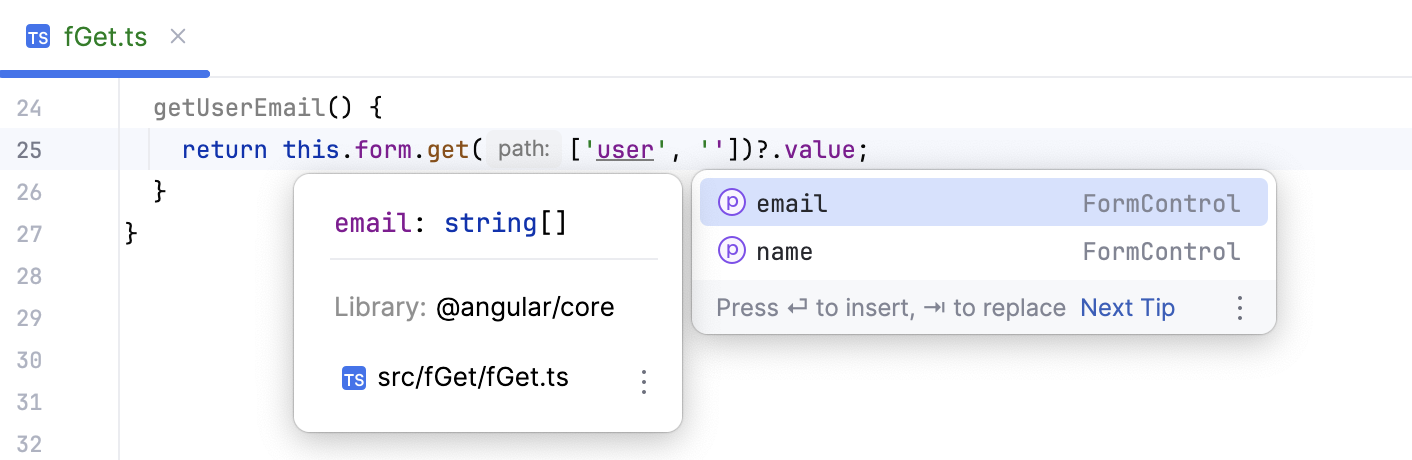
Task: Click the path: parameter inlay hint
Action: [523, 150]
